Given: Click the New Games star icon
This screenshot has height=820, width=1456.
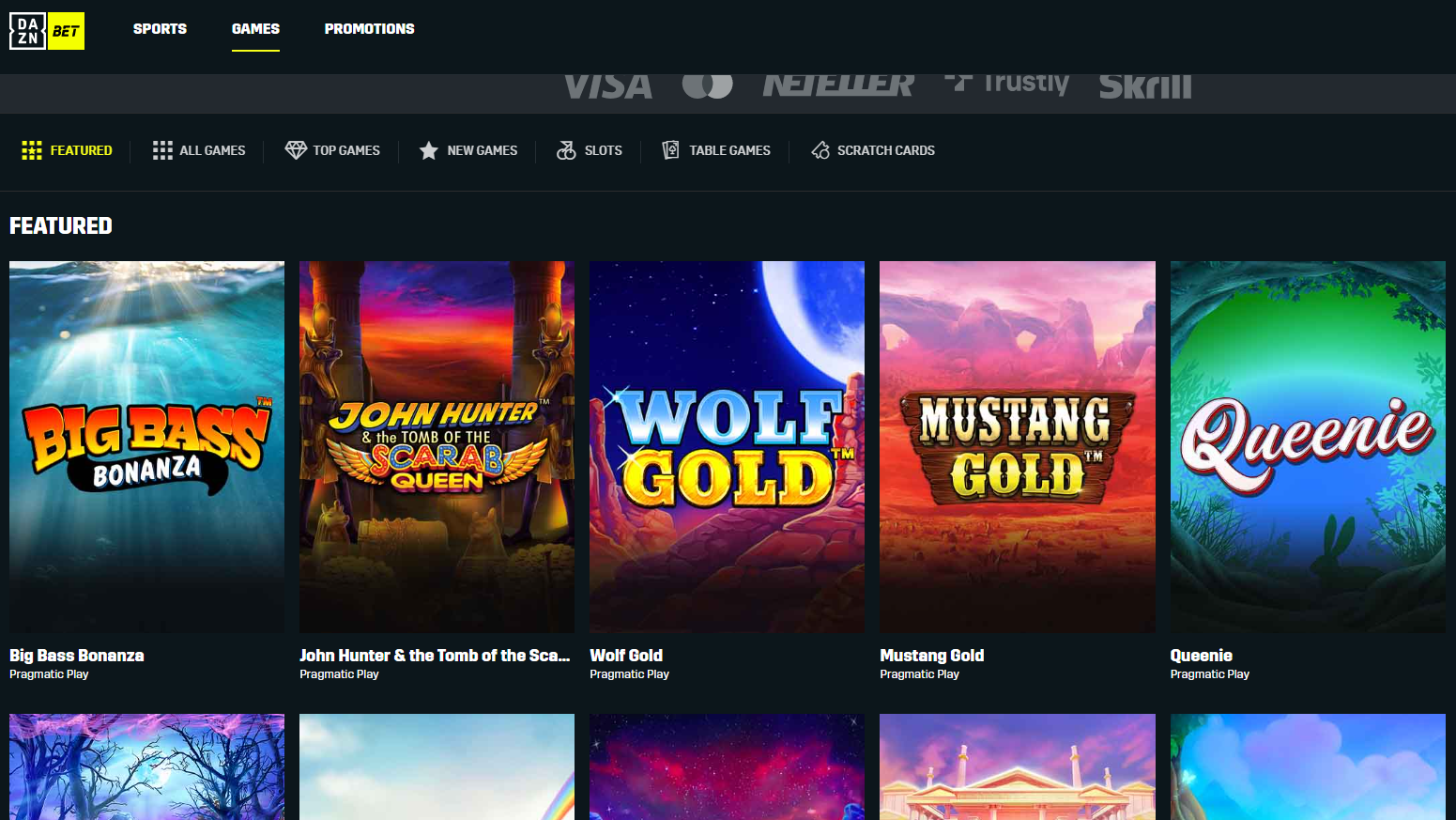Looking at the screenshot, I should coord(429,149).
